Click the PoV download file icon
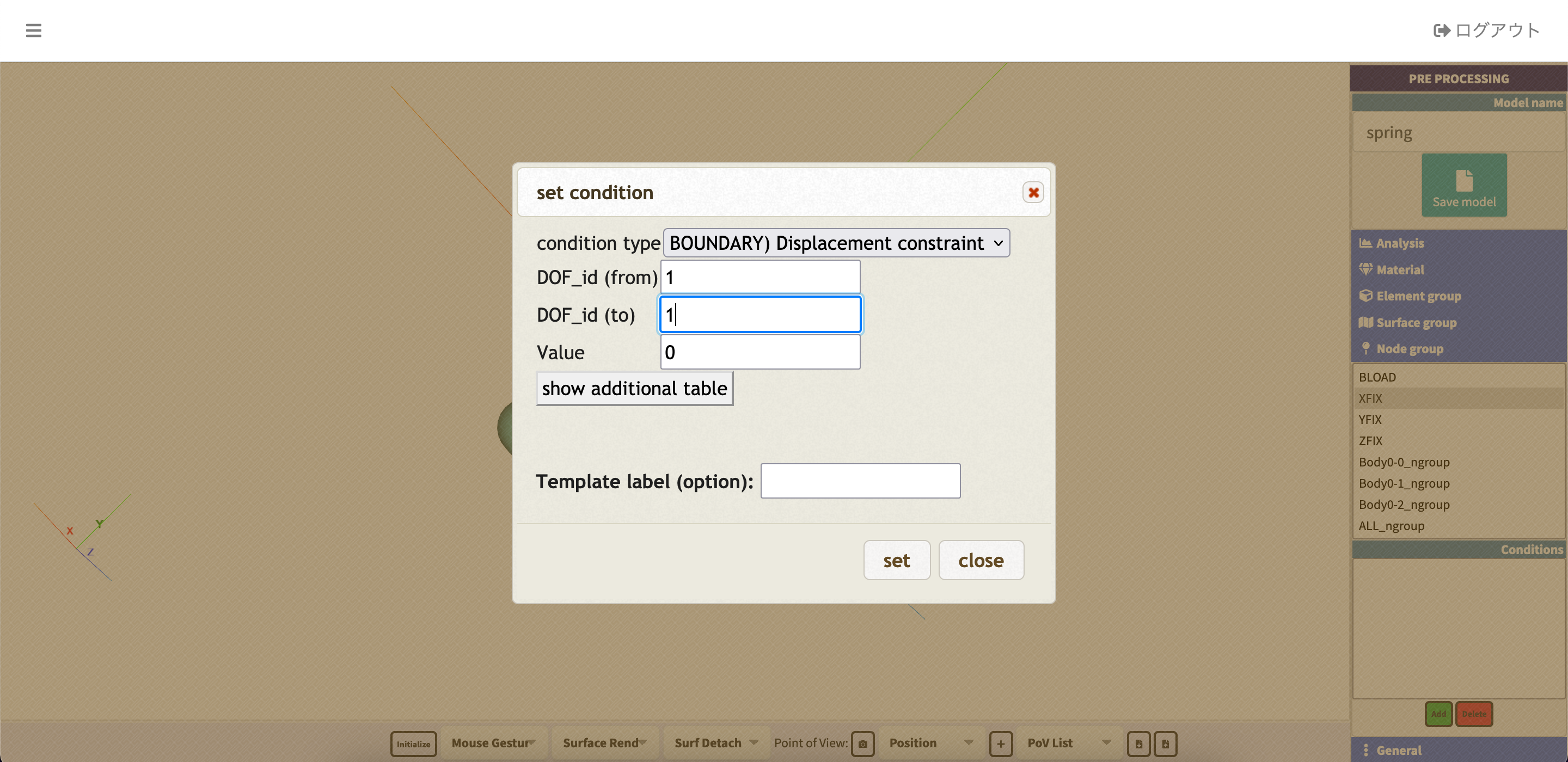Image resolution: width=1568 pixels, height=762 pixels. [x=1138, y=743]
